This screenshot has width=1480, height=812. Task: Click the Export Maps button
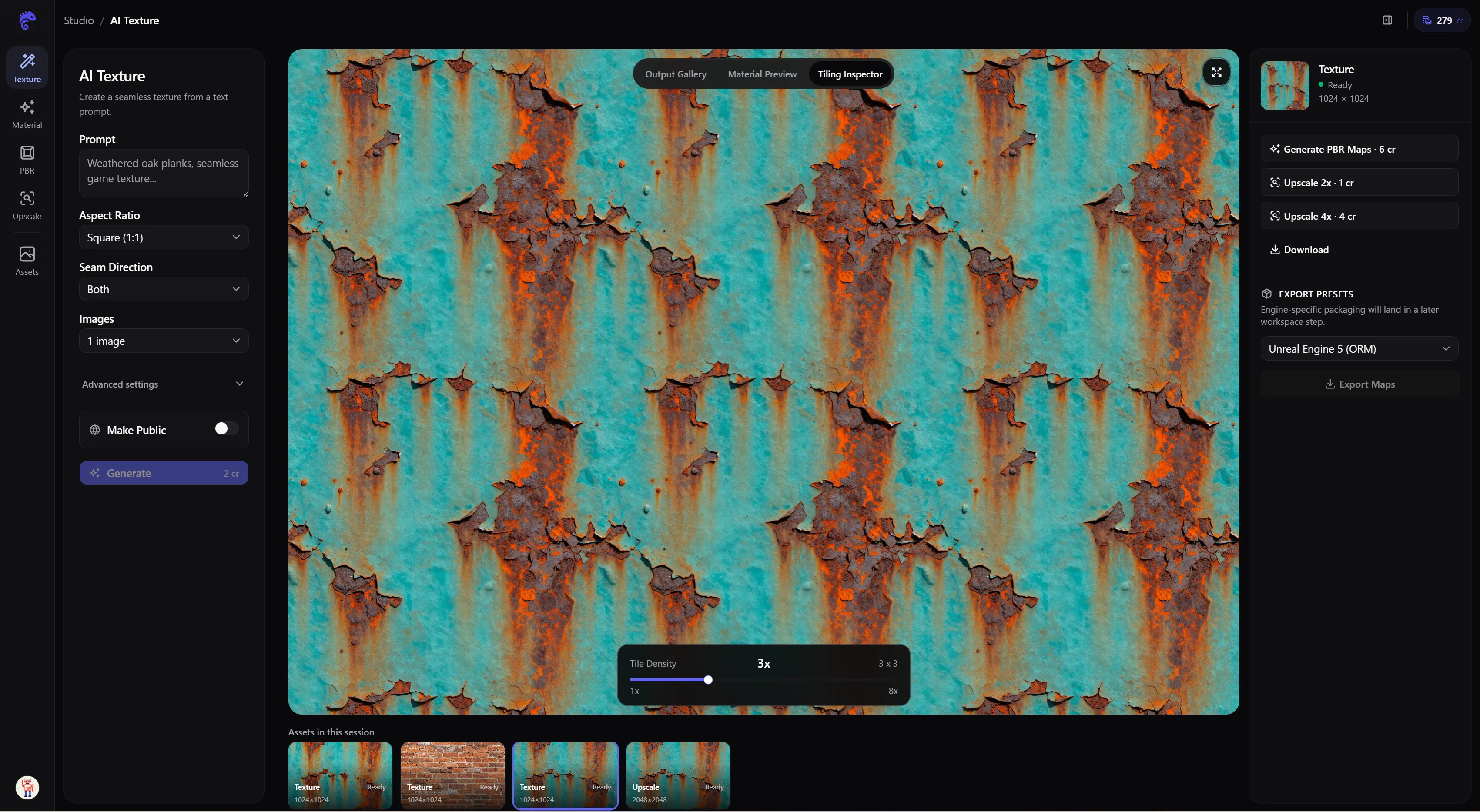pos(1359,384)
